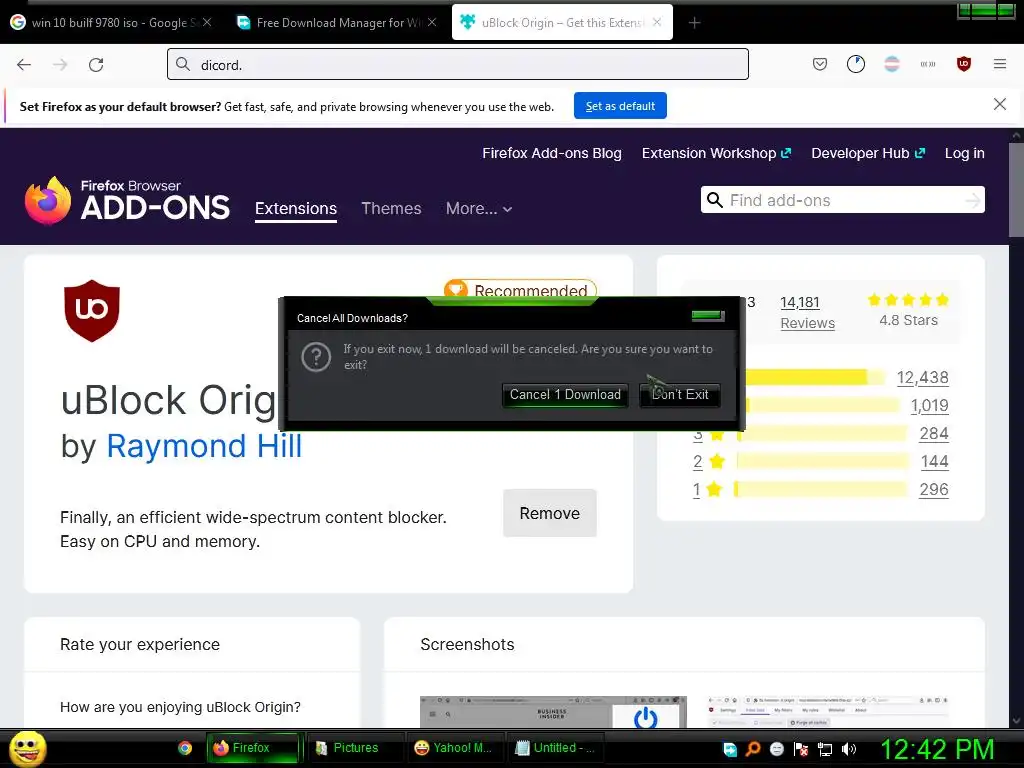
Task: Save page to Pocket
Action: 820,64
